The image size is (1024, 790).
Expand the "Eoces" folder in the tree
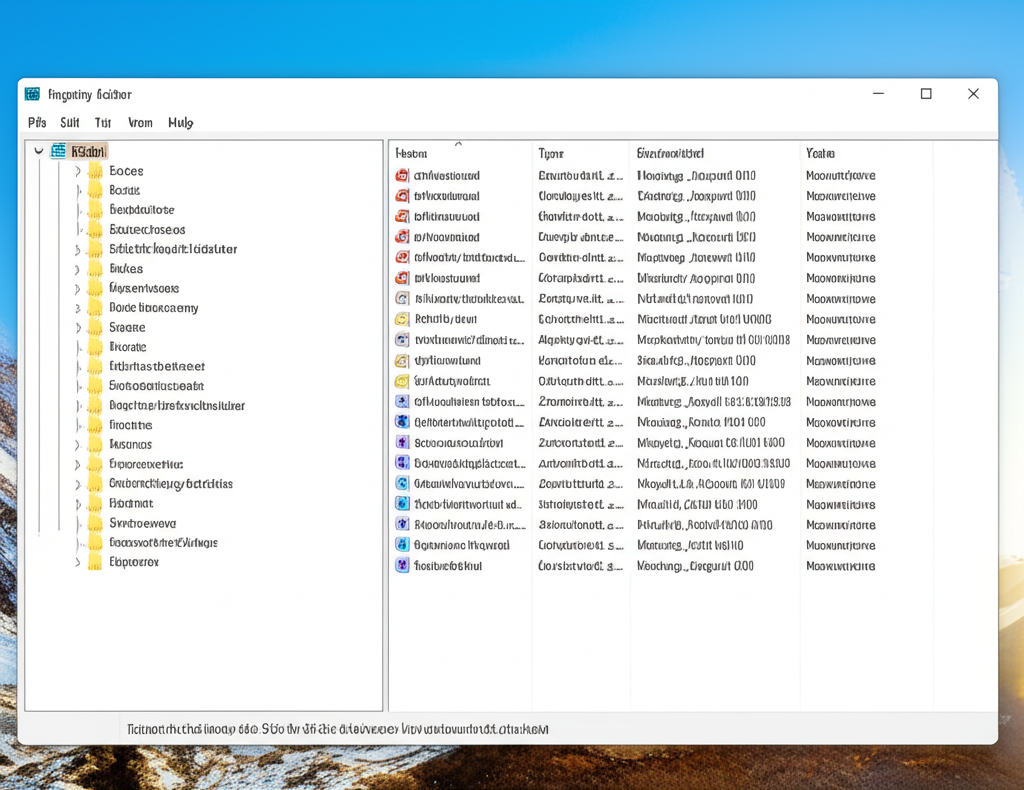78,171
